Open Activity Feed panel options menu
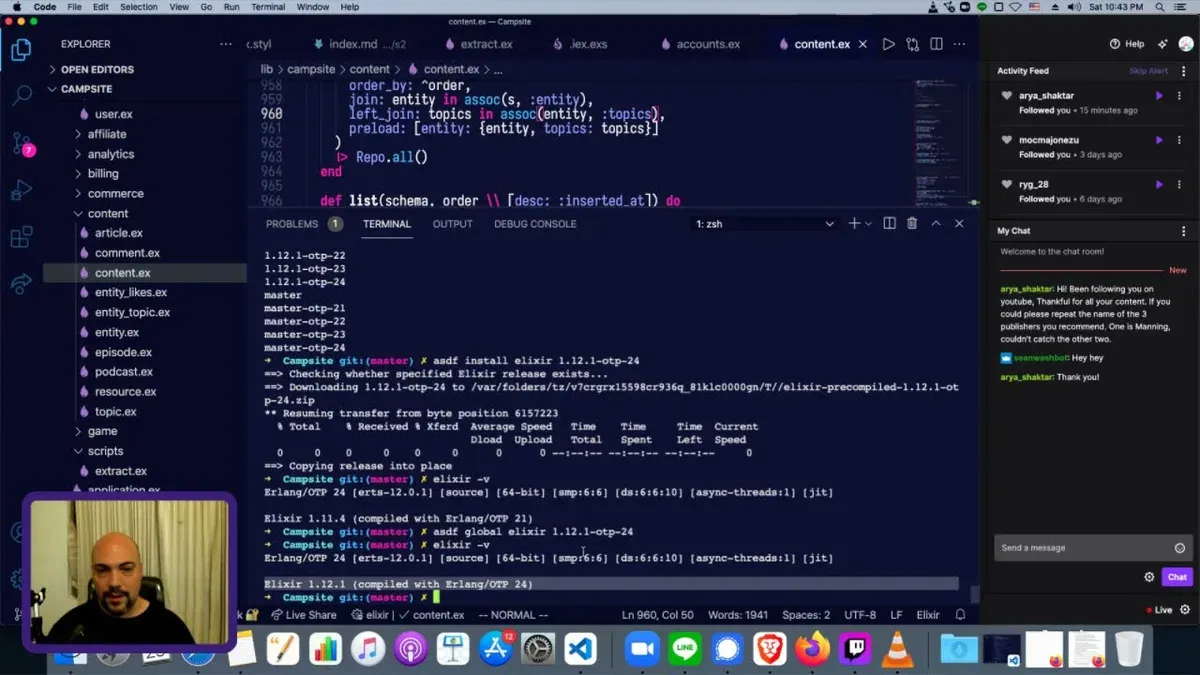This screenshot has width=1200, height=675. point(1184,71)
